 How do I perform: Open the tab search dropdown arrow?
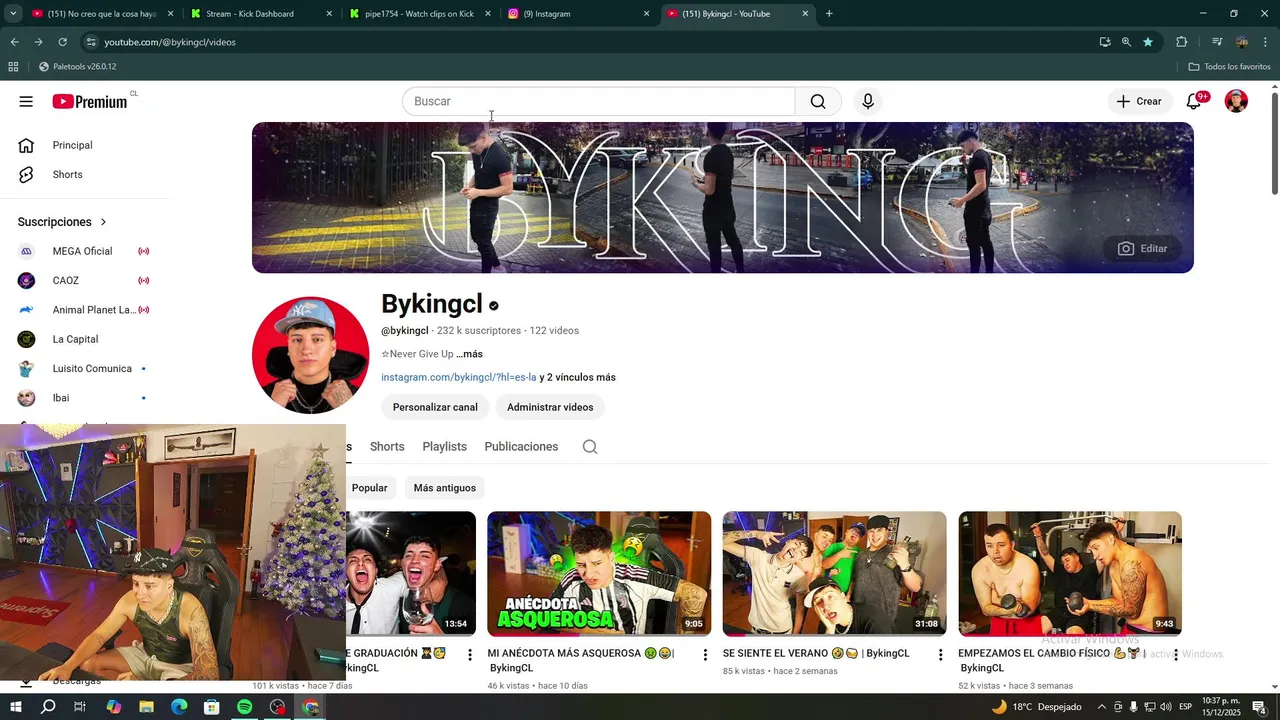point(13,14)
